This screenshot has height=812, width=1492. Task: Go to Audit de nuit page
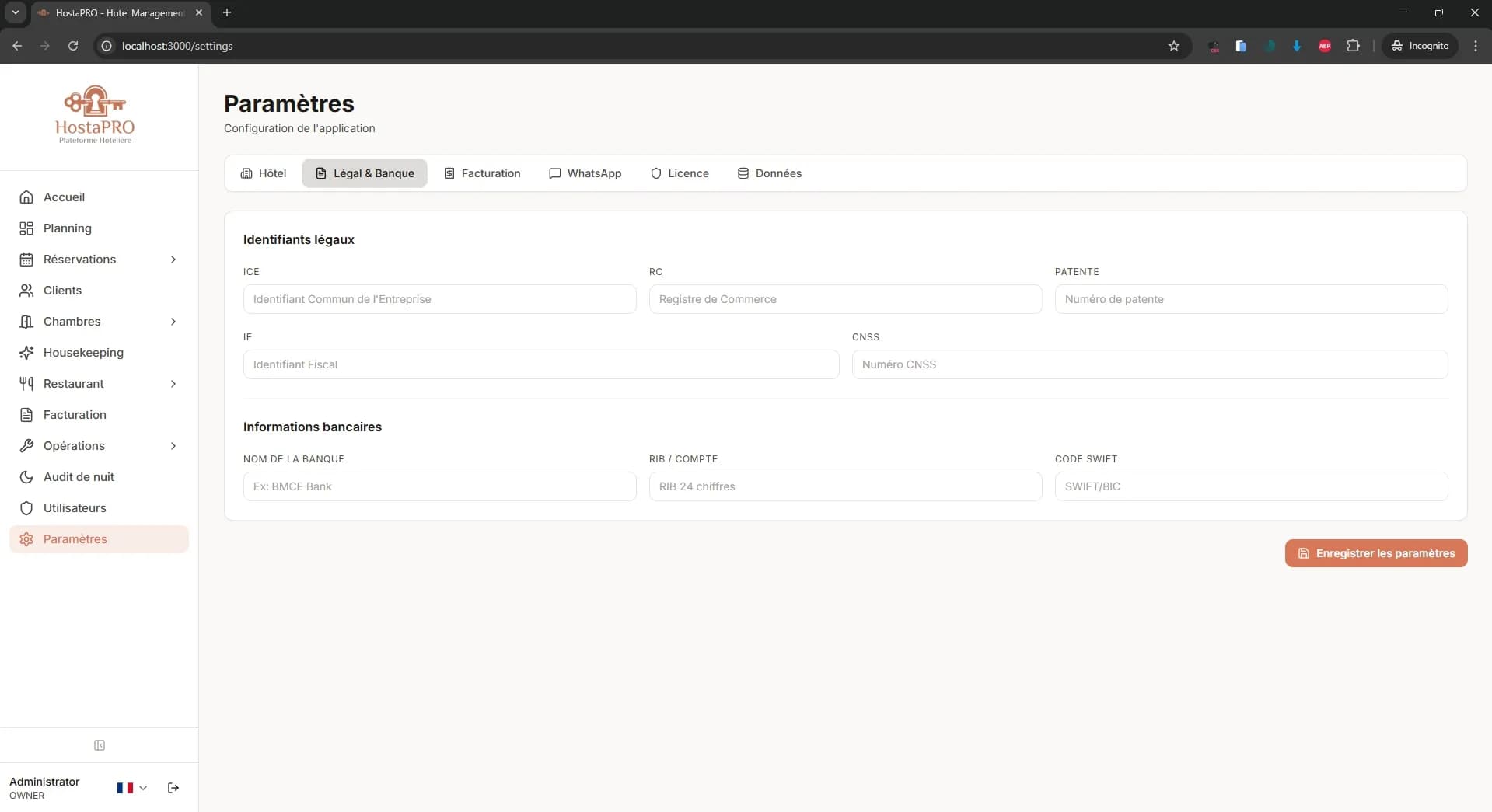(x=79, y=477)
